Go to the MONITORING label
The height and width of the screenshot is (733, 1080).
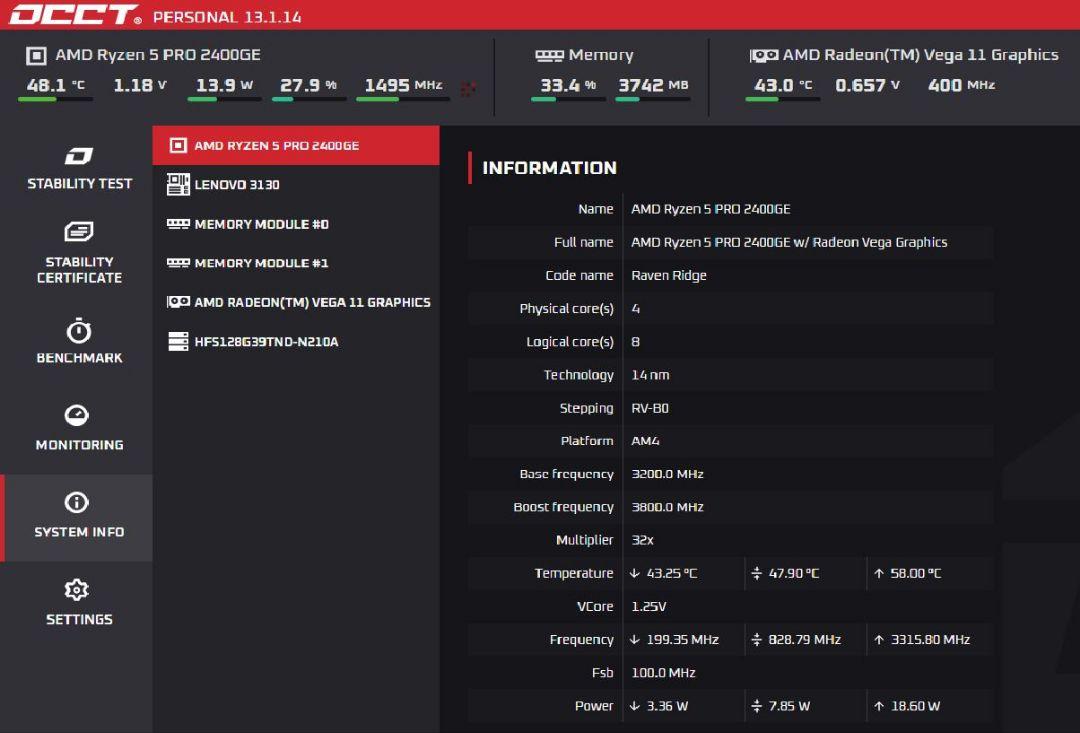79,444
